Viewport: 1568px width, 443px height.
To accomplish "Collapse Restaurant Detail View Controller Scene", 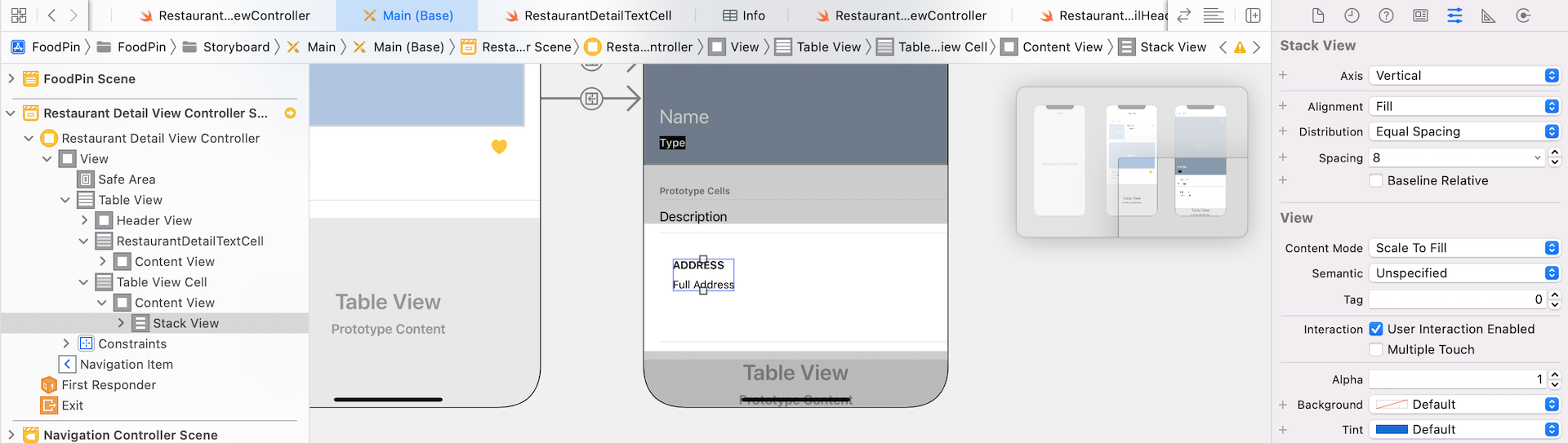I will [11, 113].
